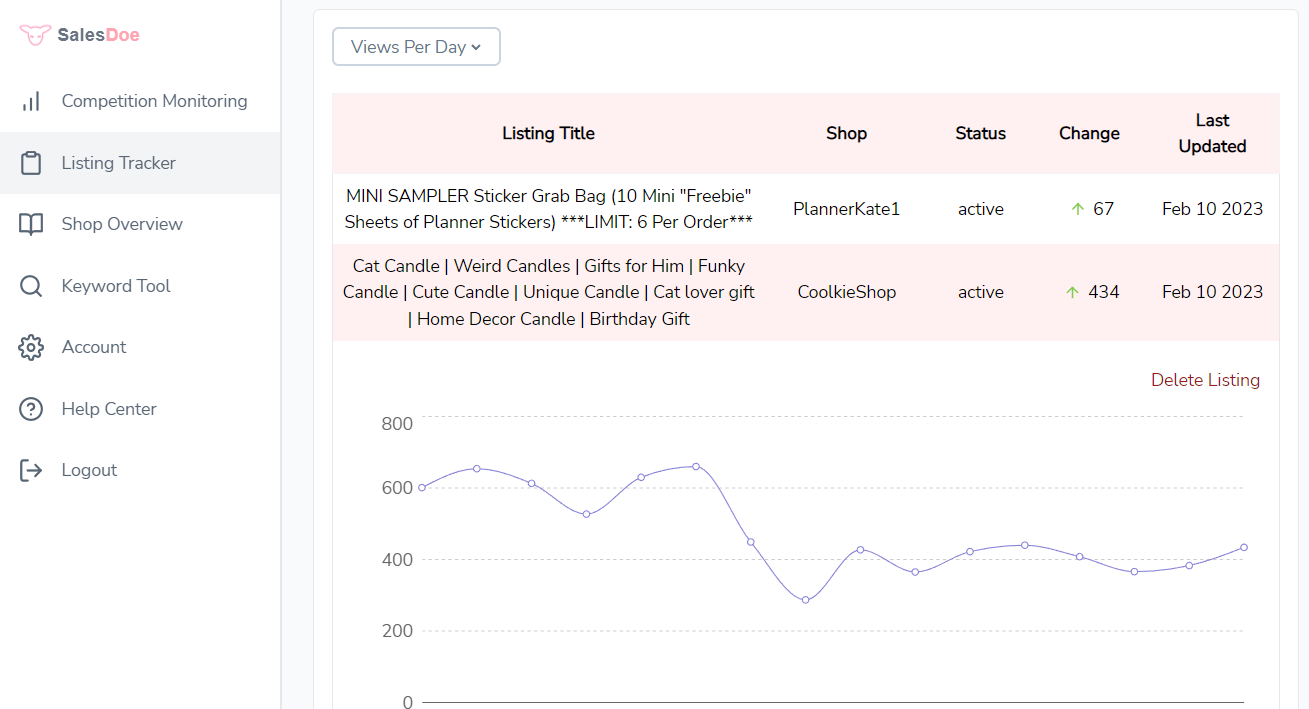The width and height of the screenshot is (1309, 709).
Task: Click the lowest data point on the chart
Action: [x=805, y=600]
